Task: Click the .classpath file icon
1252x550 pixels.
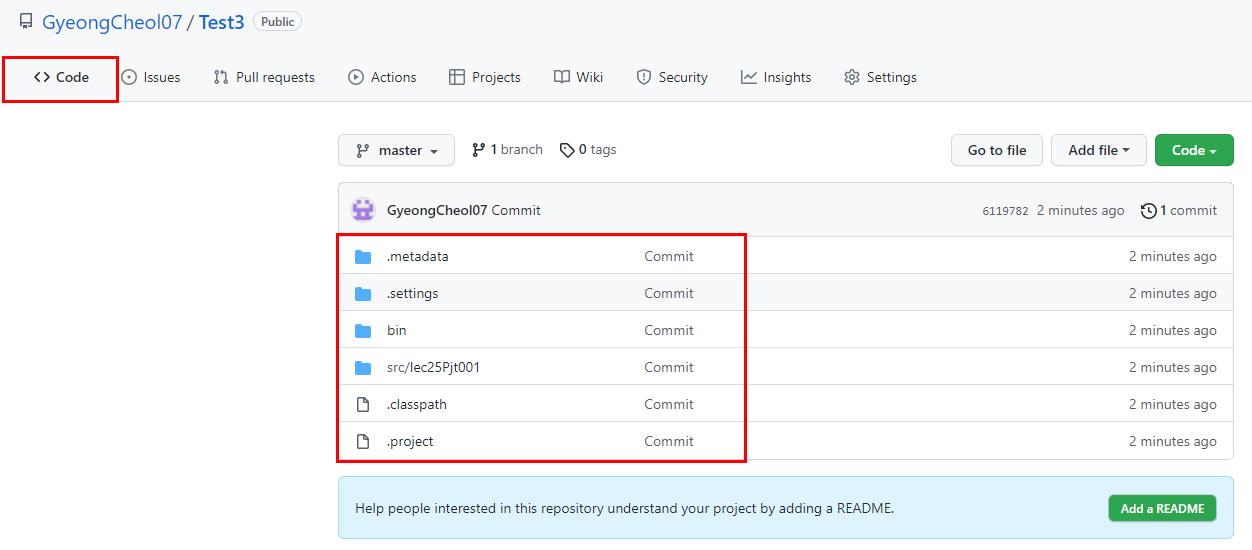Action: [x=363, y=404]
